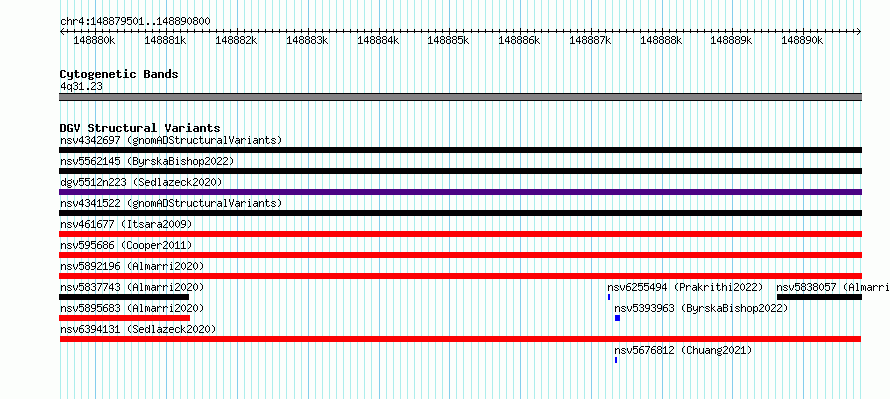
Task: Click the chr4:148879501..148890800 region label
Action: coord(135,21)
